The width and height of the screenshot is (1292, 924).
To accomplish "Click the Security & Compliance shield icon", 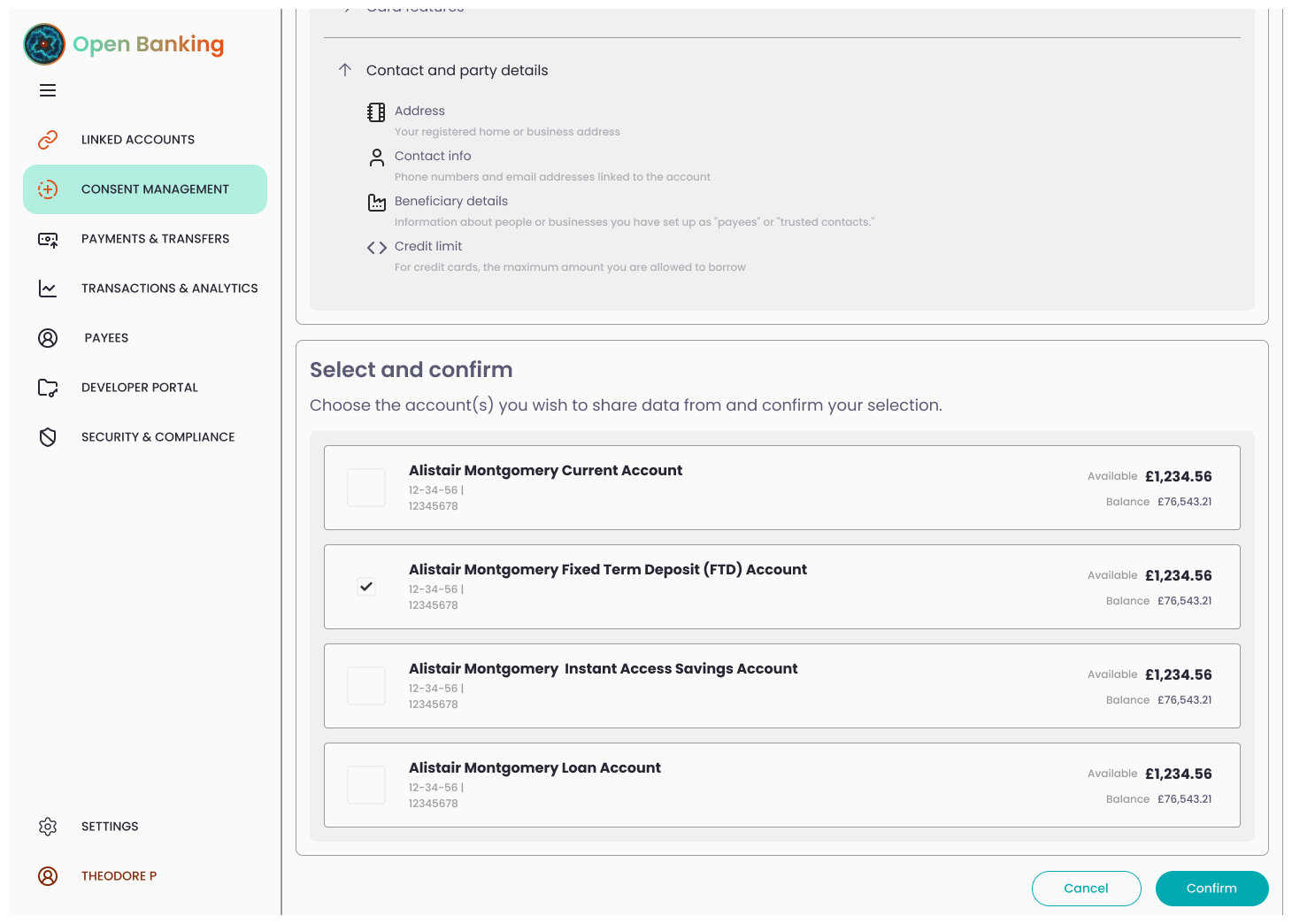I will pyautogui.click(x=48, y=436).
